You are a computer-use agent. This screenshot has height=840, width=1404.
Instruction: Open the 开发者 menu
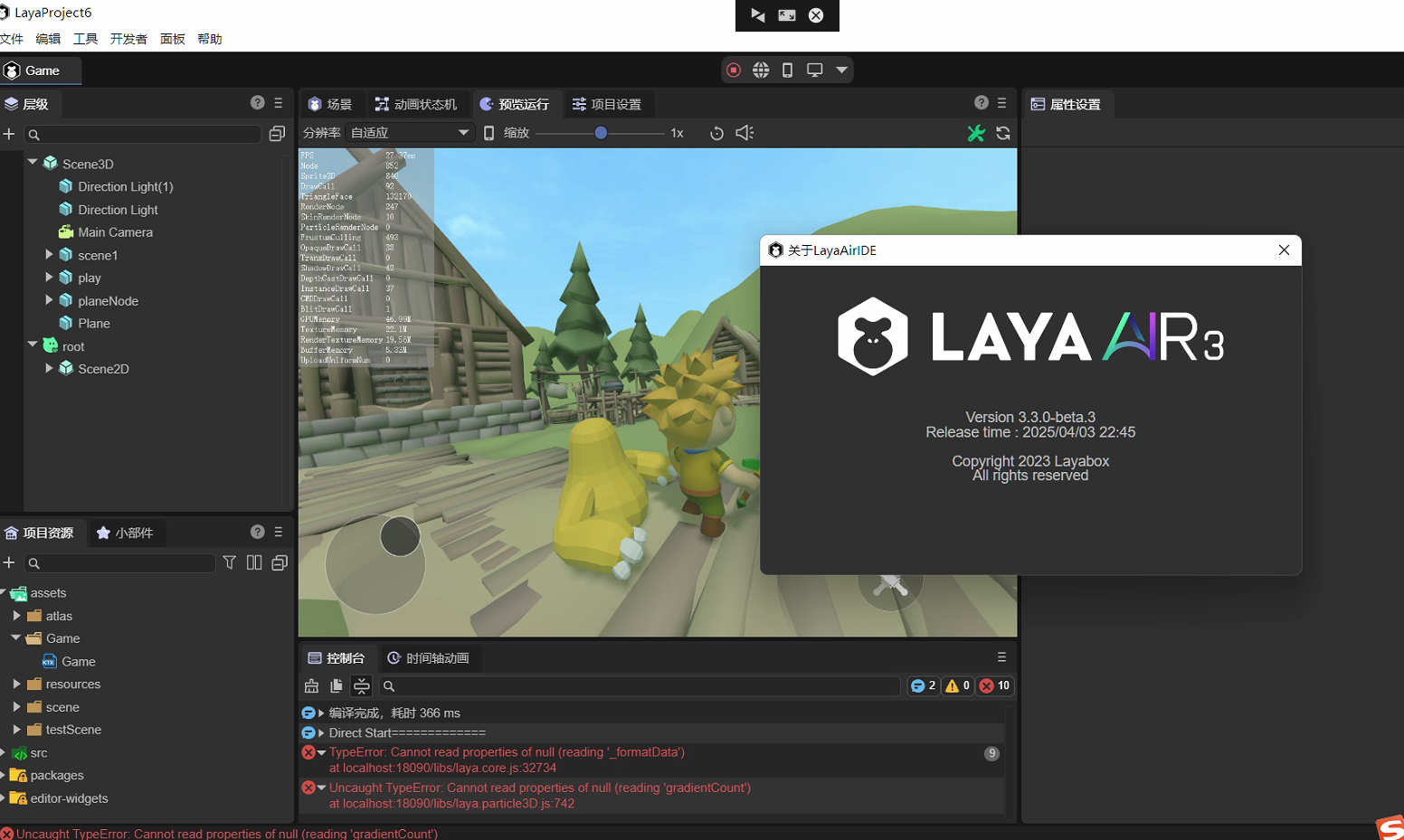[128, 39]
